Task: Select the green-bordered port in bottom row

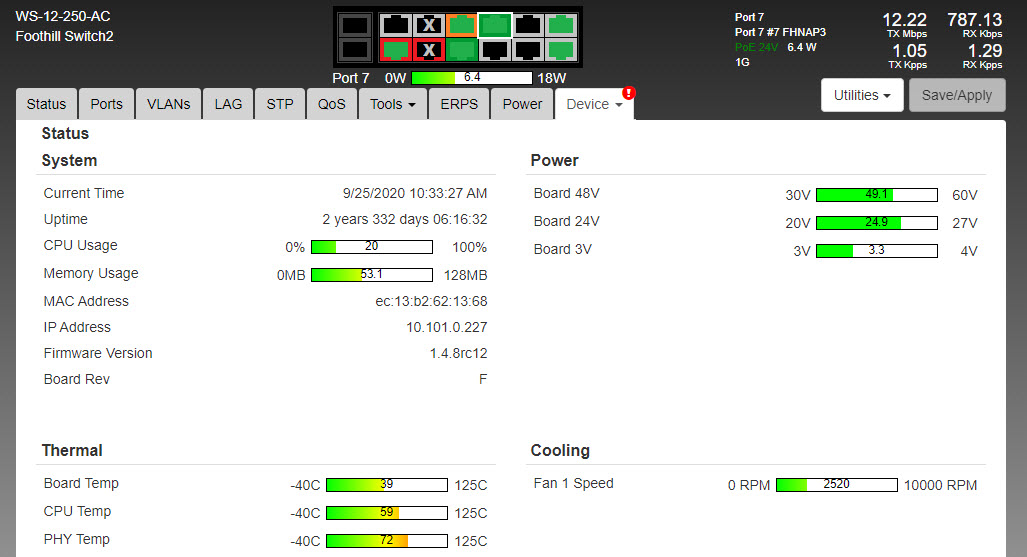Action: tap(461, 49)
